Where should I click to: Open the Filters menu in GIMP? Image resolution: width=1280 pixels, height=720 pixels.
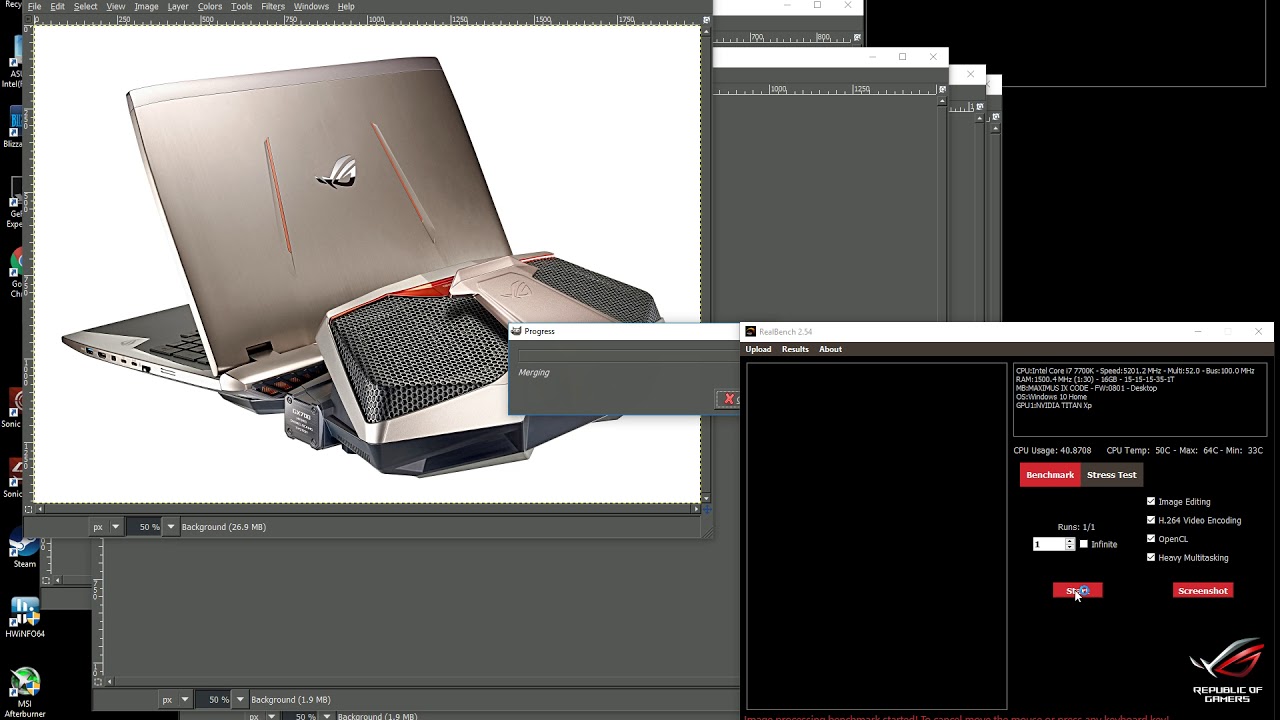tap(273, 6)
